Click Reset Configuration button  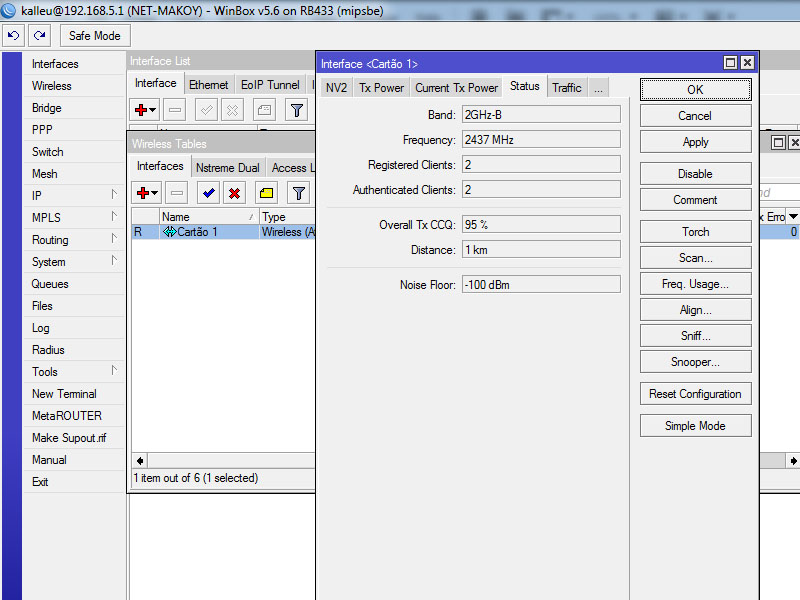695,394
